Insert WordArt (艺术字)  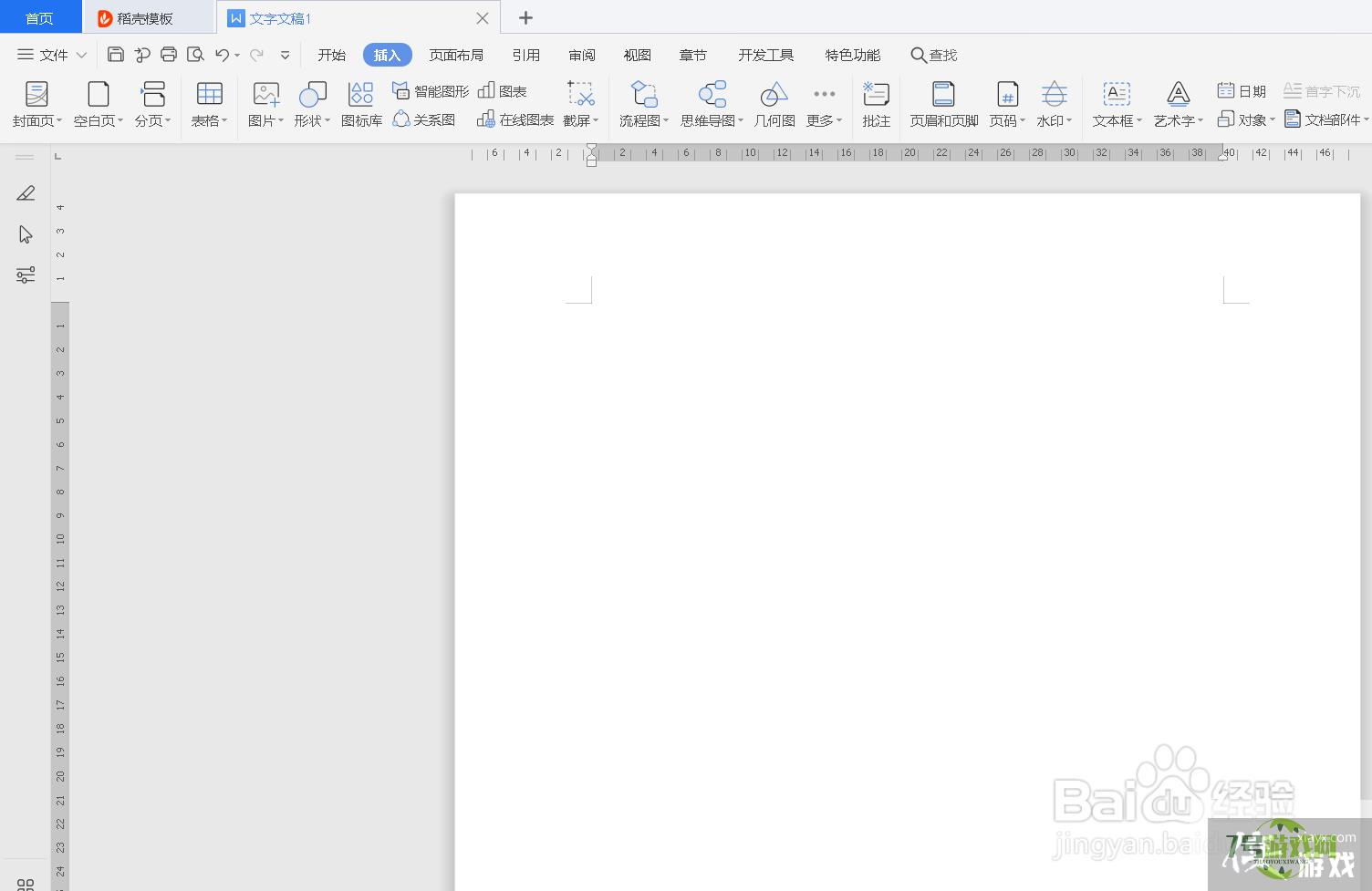point(1178,105)
